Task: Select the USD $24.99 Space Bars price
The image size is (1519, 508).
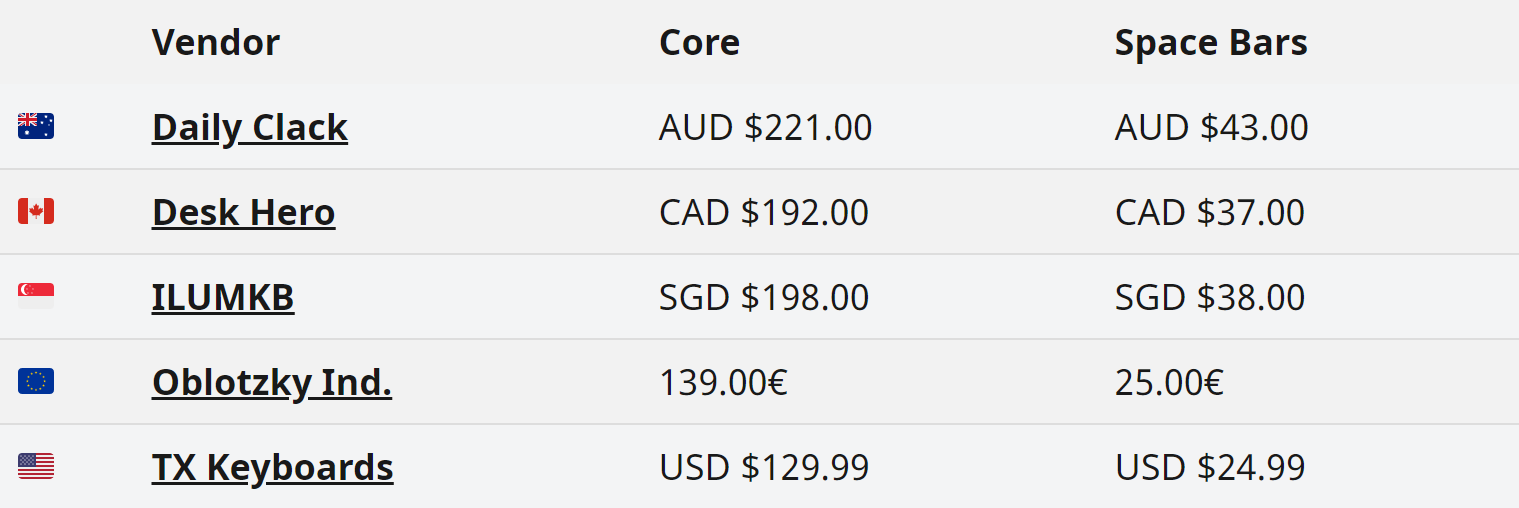Action: click(x=1210, y=468)
